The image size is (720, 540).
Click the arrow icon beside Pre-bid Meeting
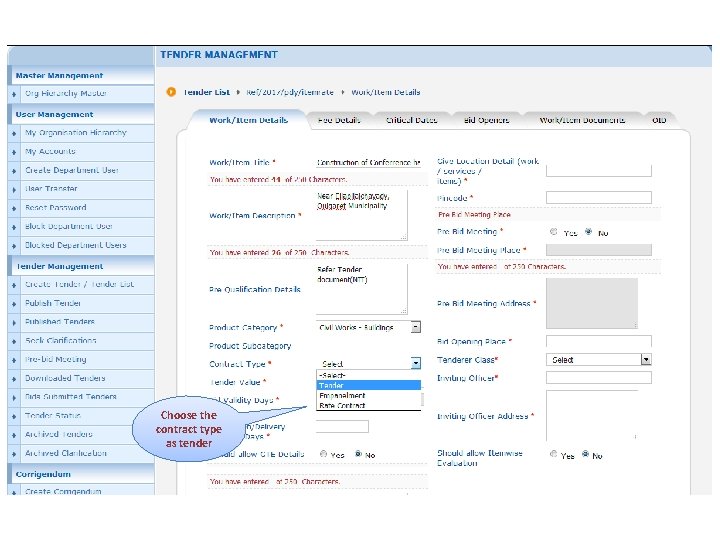coord(14,360)
